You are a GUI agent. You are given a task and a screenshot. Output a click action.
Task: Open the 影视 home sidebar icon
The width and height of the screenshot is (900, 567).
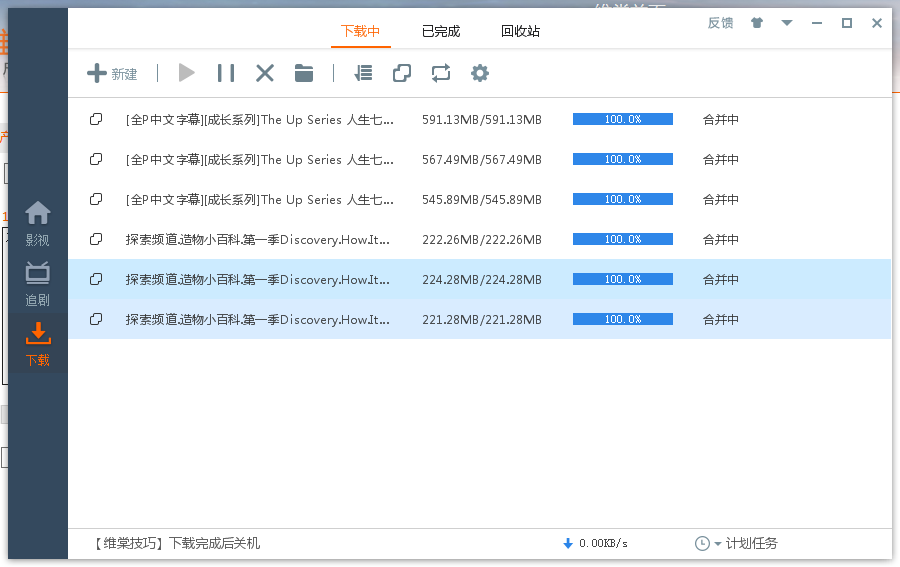(38, 223)
